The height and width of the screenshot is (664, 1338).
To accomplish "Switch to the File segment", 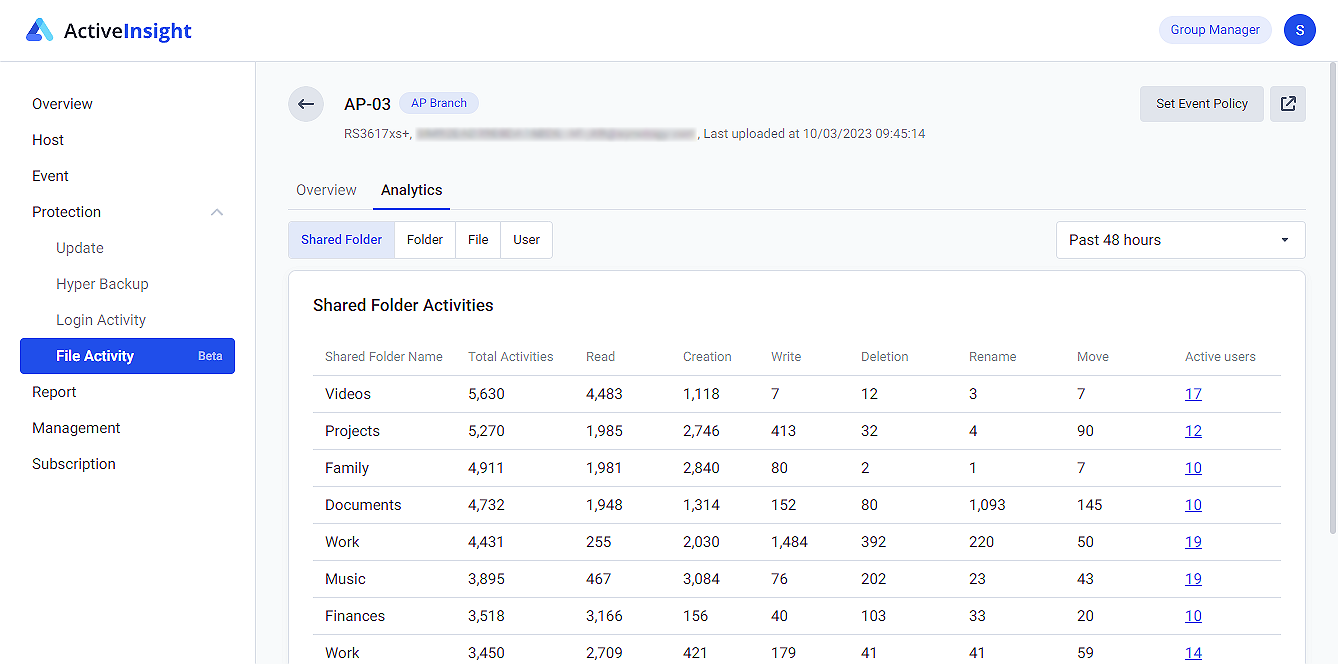I will click(x=478, y=240).
